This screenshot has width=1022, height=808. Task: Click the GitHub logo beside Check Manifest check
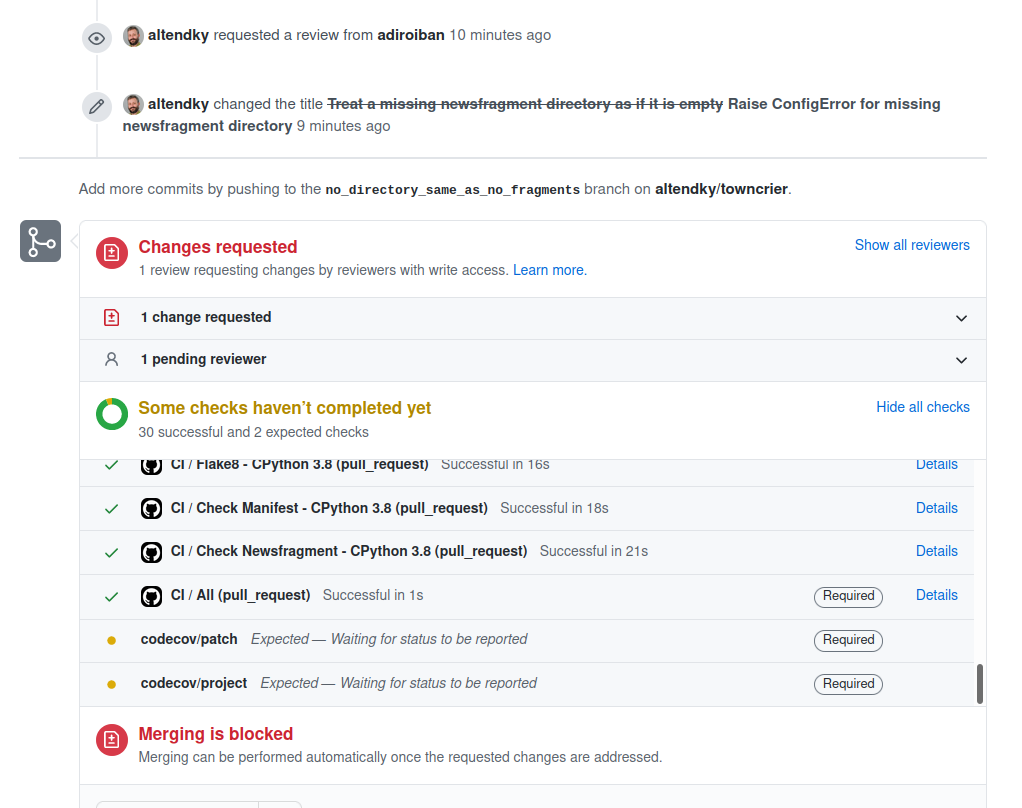pyautogui.click(x=151, y=509)
